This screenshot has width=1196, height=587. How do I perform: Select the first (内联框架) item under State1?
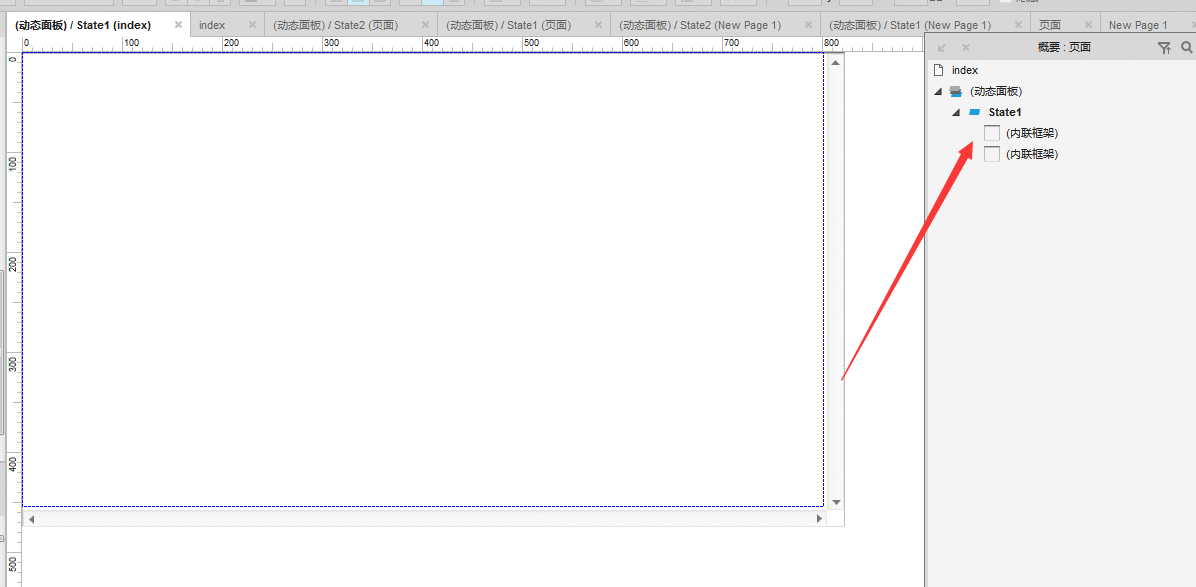1032,133
